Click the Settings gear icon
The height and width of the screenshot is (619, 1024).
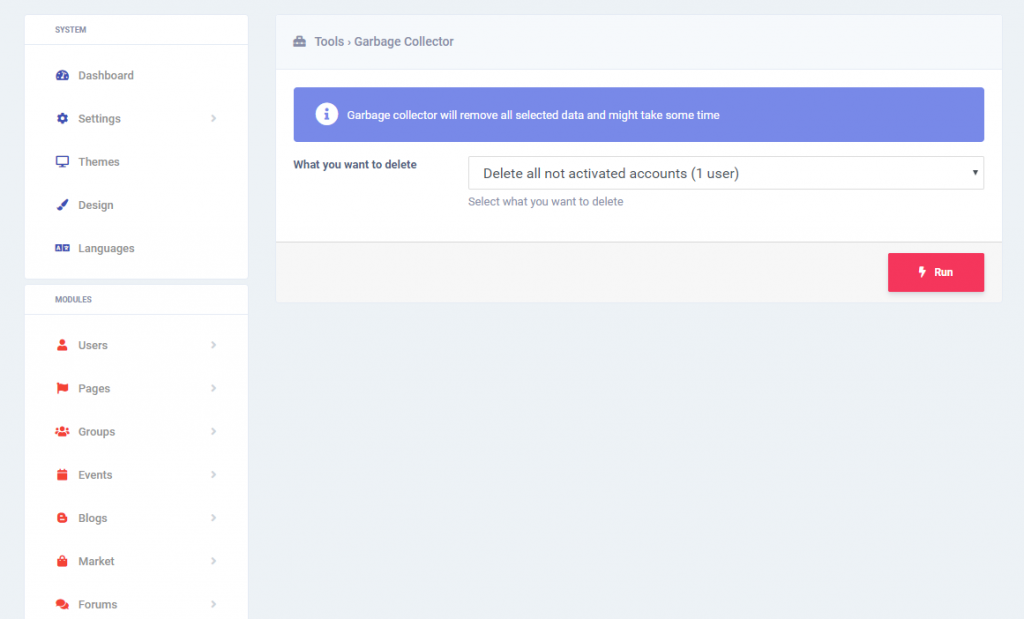(62, 118)
